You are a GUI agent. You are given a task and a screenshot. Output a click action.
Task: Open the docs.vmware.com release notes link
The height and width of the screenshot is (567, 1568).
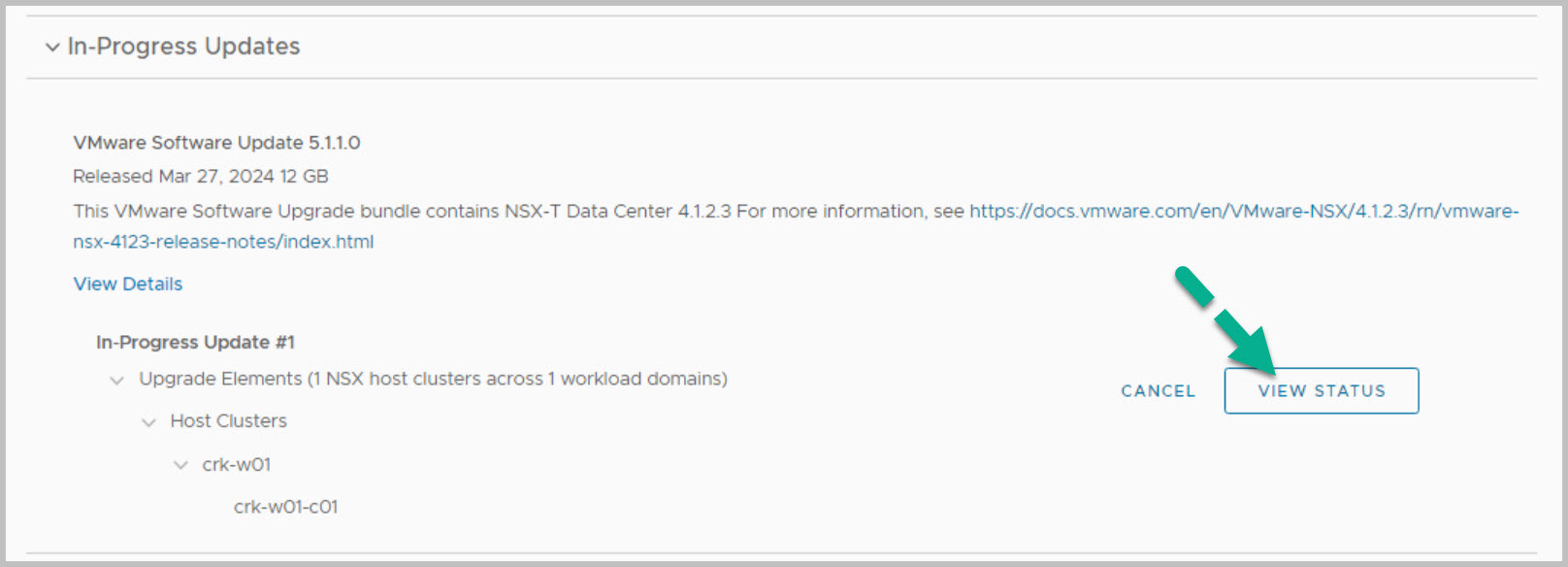(1244, 212)
